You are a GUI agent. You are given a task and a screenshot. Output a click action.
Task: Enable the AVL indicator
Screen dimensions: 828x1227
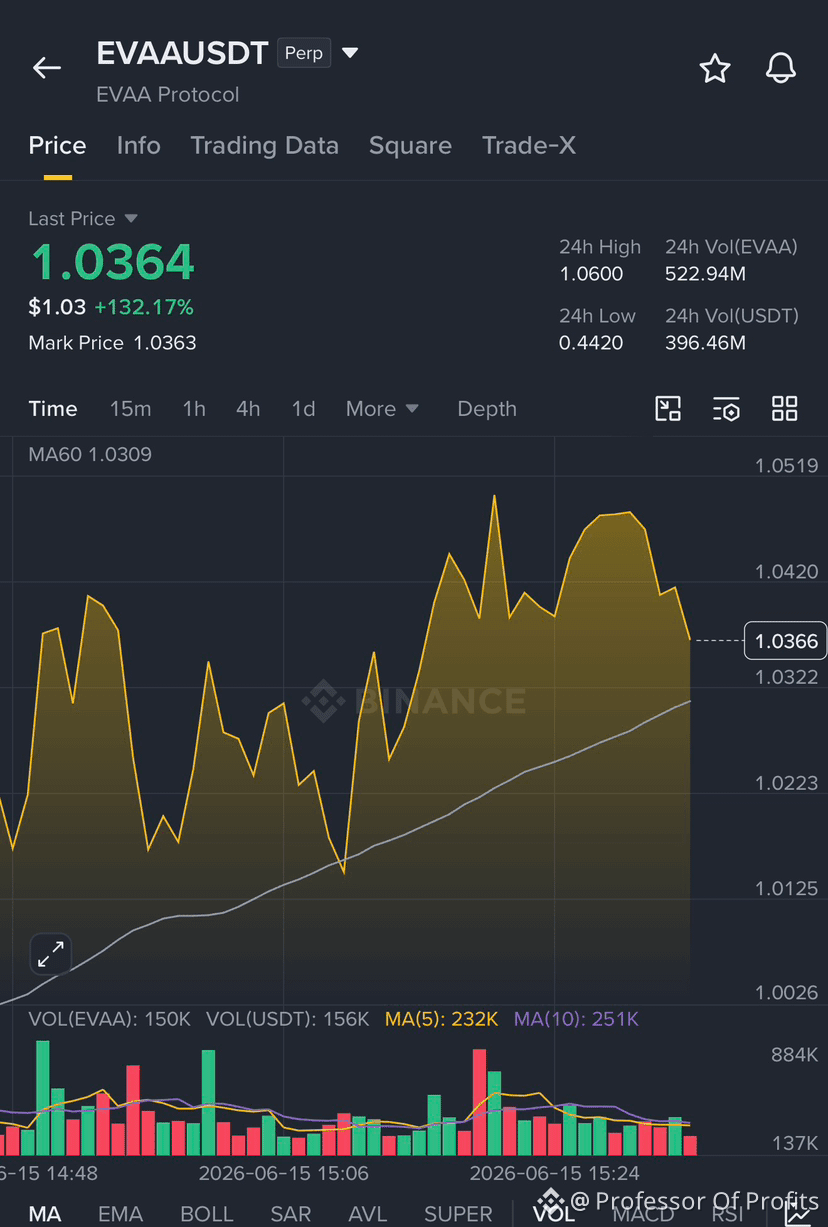coord(368,1214)
